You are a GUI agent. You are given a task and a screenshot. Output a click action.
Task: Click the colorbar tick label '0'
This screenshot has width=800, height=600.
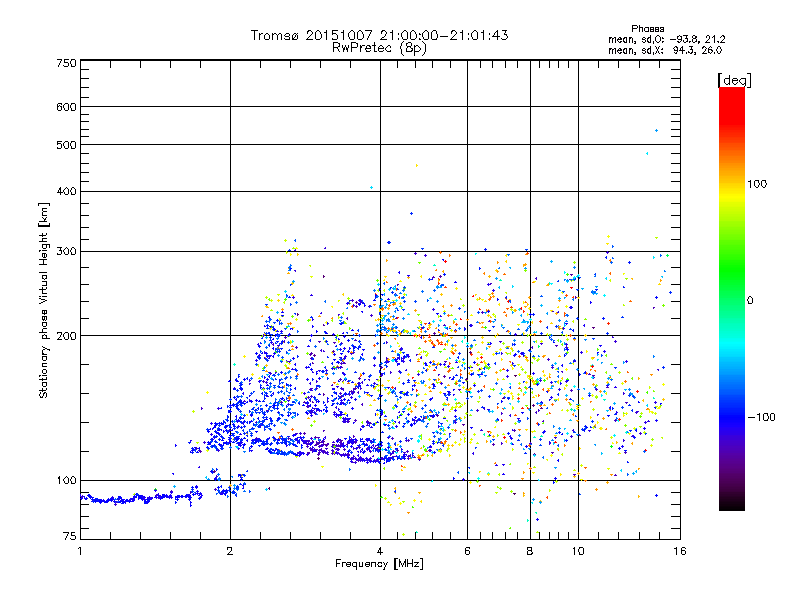(750, 301)
